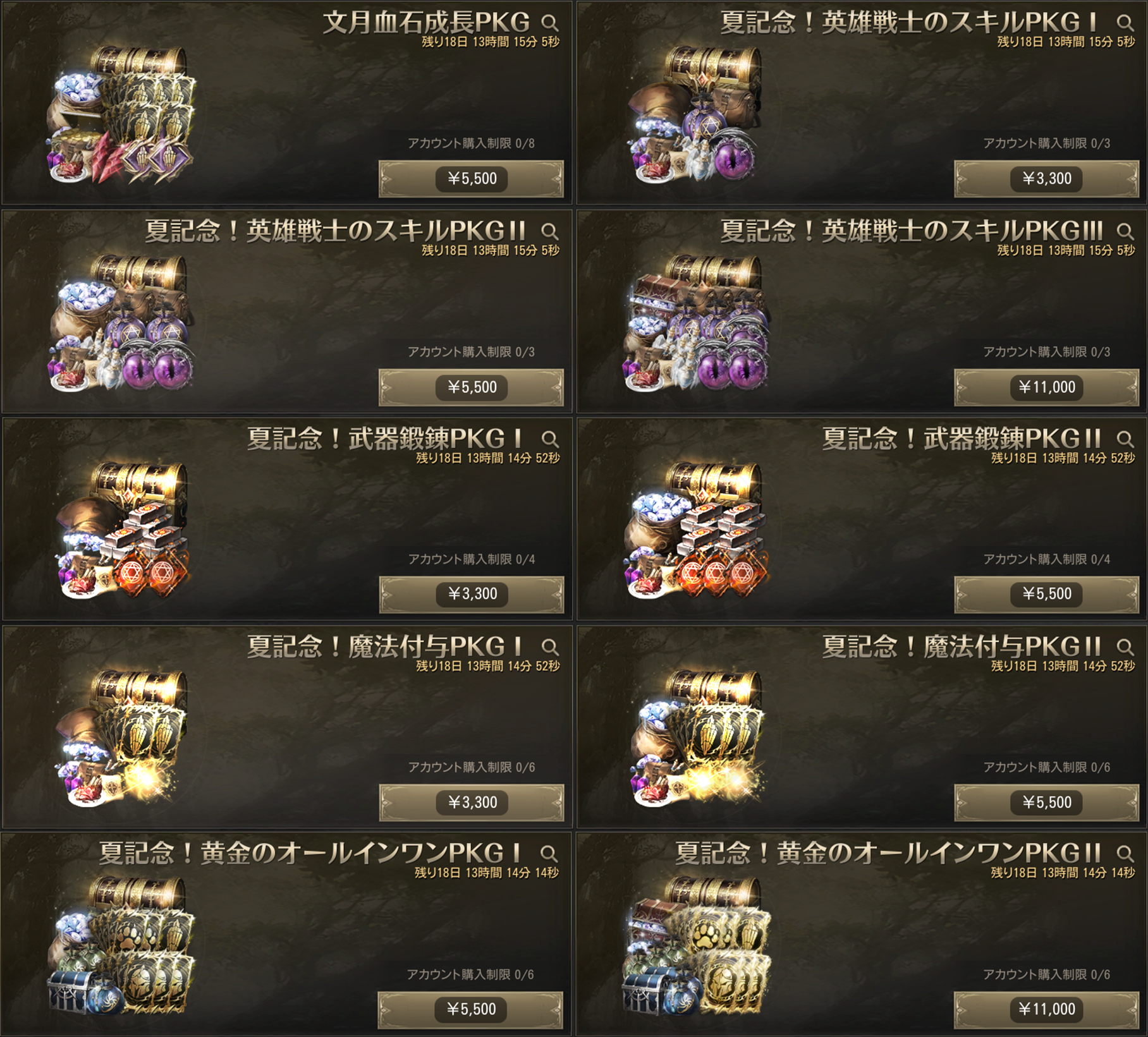The height and width of the screenshot is (1037, 1148).
Task: Select the 文月血石成長PKG item bundle image
Action: pos(121,115)
